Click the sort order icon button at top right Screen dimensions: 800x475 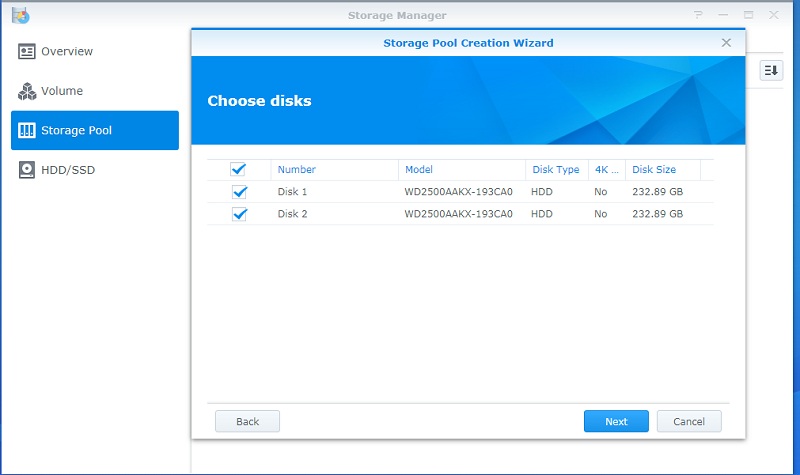pos(771,70)
